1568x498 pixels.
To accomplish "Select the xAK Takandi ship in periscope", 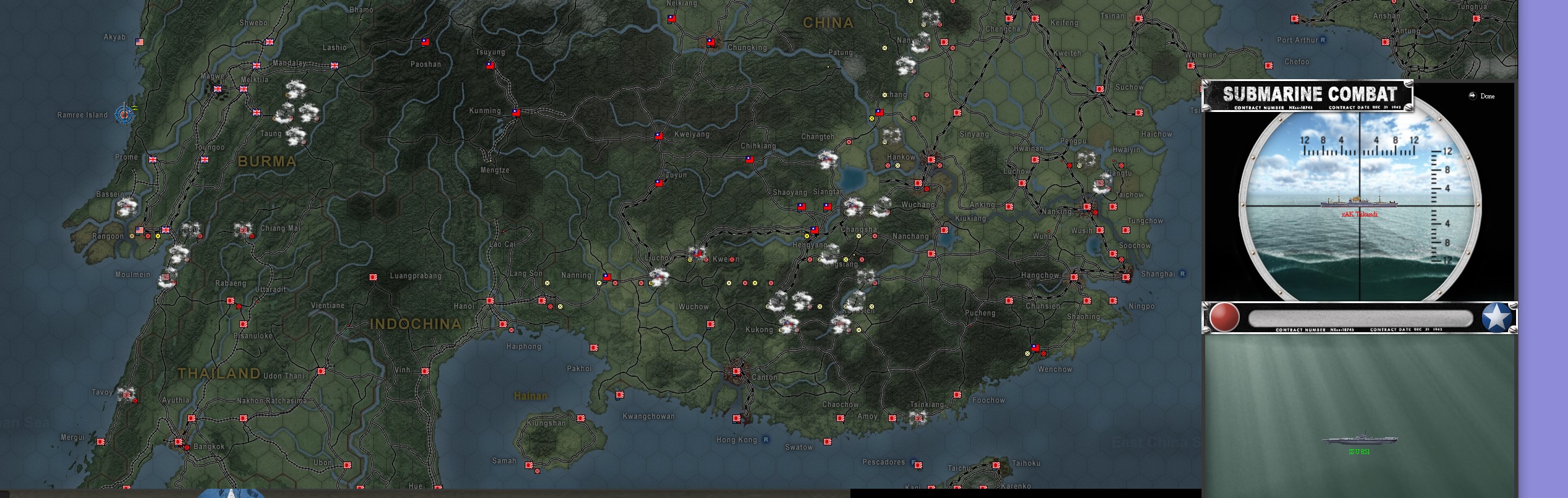I will (1358, 202).
